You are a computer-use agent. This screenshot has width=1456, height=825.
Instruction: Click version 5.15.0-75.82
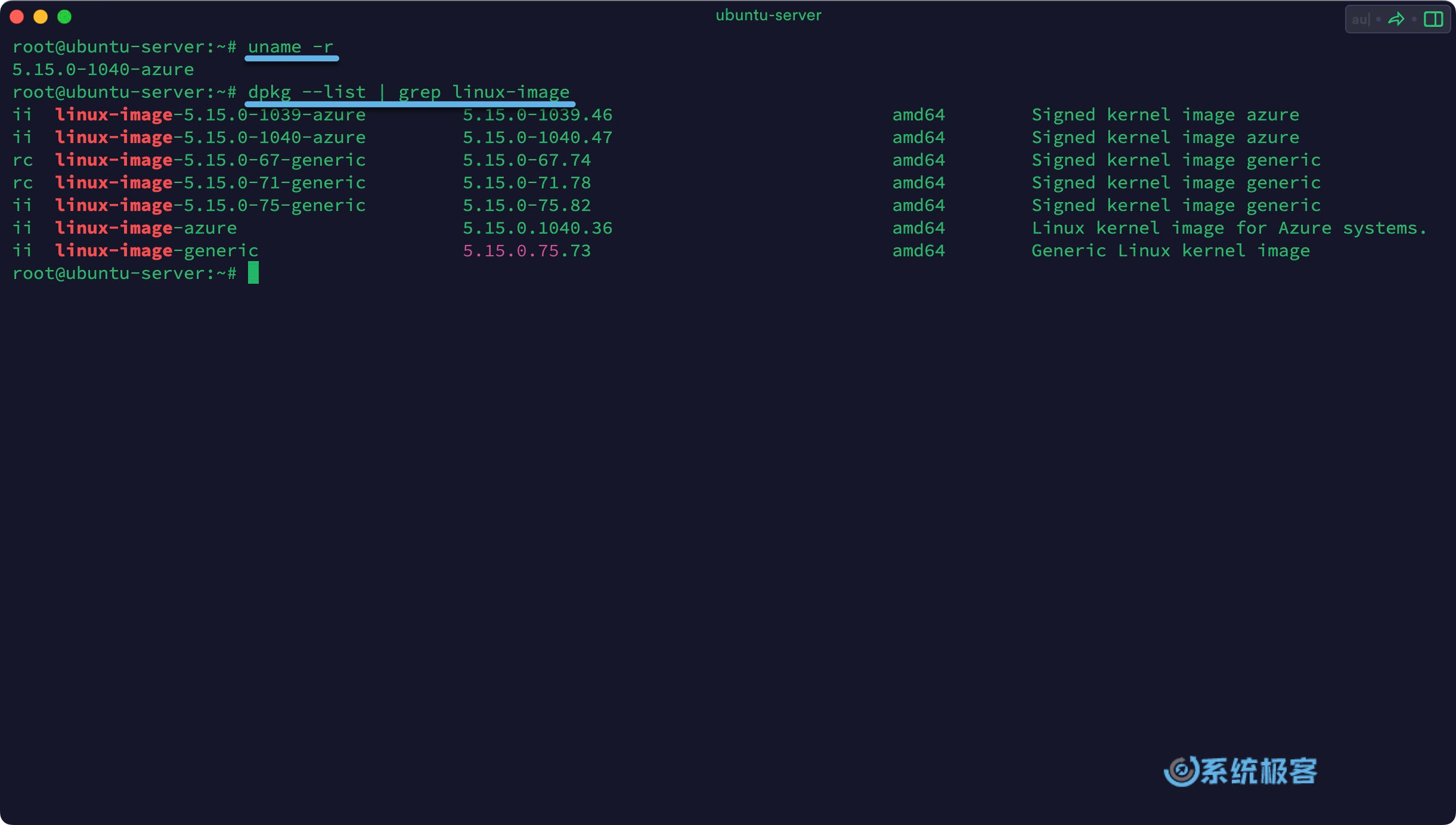point(527,205)
